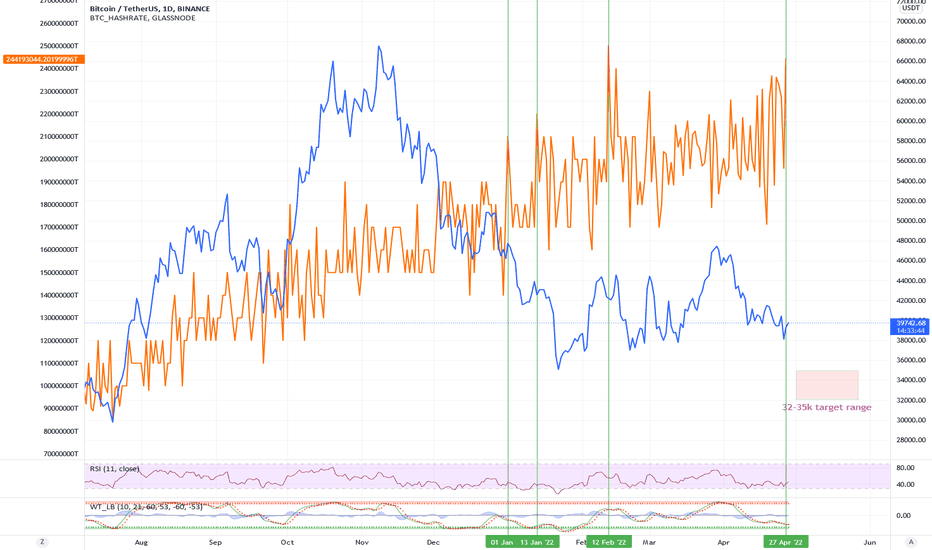Click the blue current price label 39742.68
932x550 pixels.
pyautogui.click(x=910, y=326)
